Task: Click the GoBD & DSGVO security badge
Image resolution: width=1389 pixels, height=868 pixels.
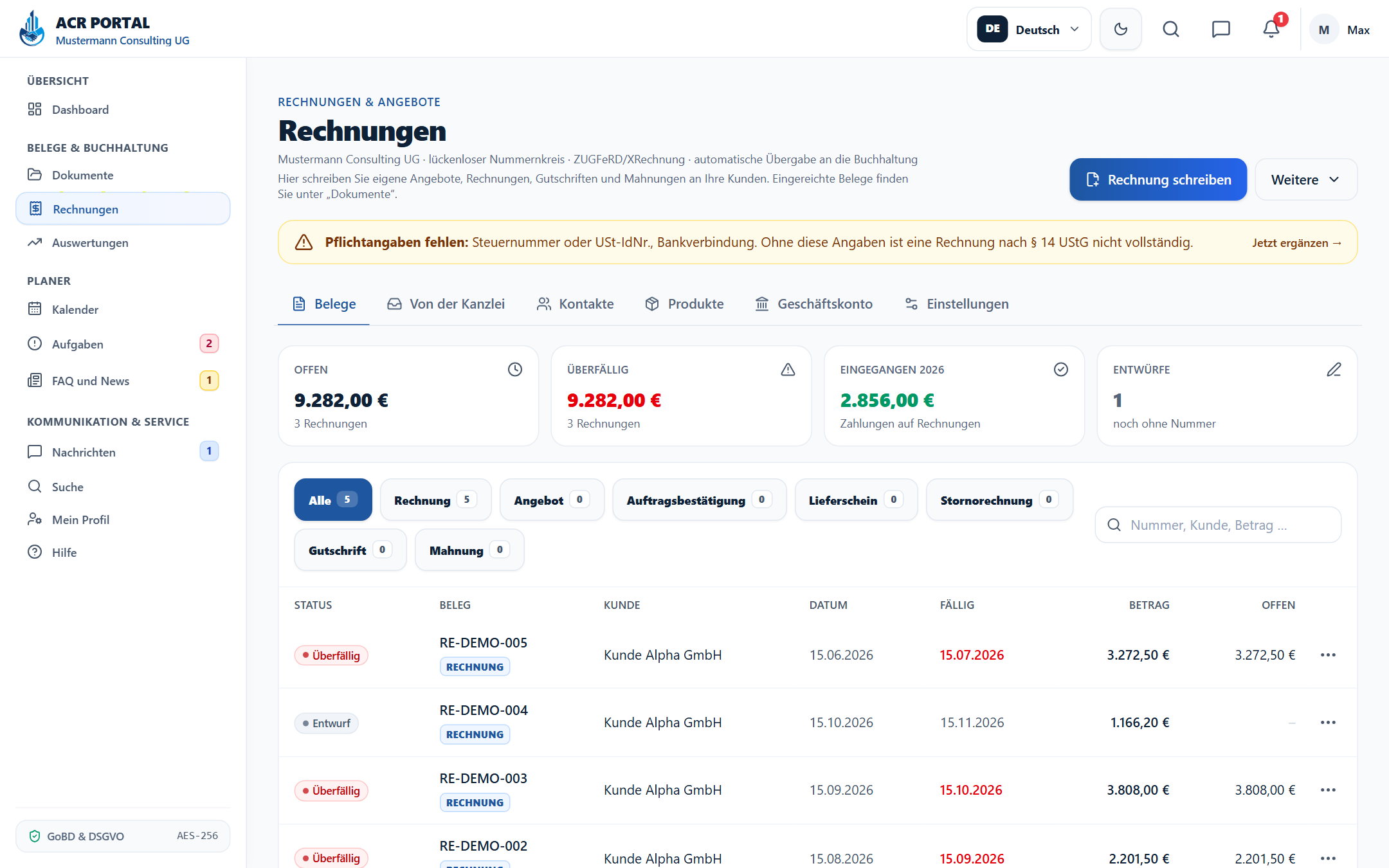Action: point(123,836)
